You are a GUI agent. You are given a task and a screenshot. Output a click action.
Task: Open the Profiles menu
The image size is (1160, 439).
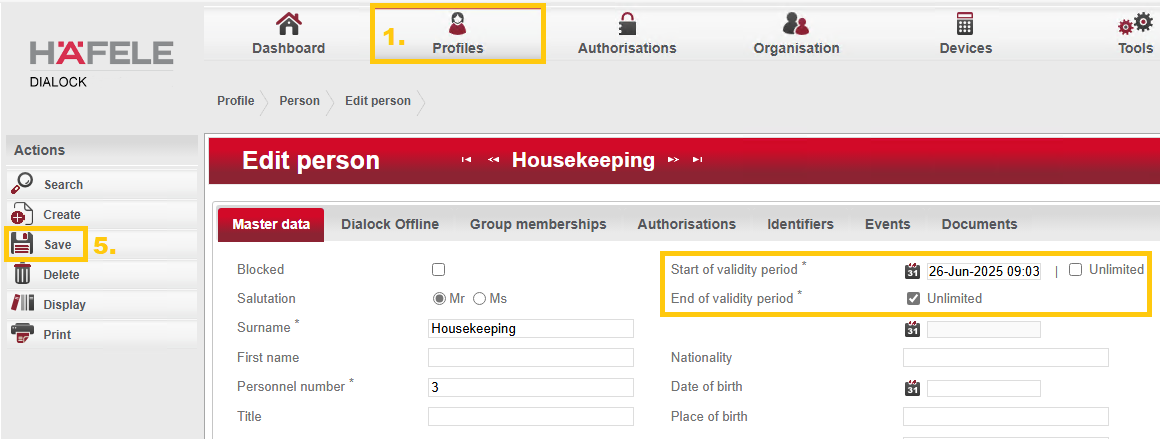click(x=457, y=34)
